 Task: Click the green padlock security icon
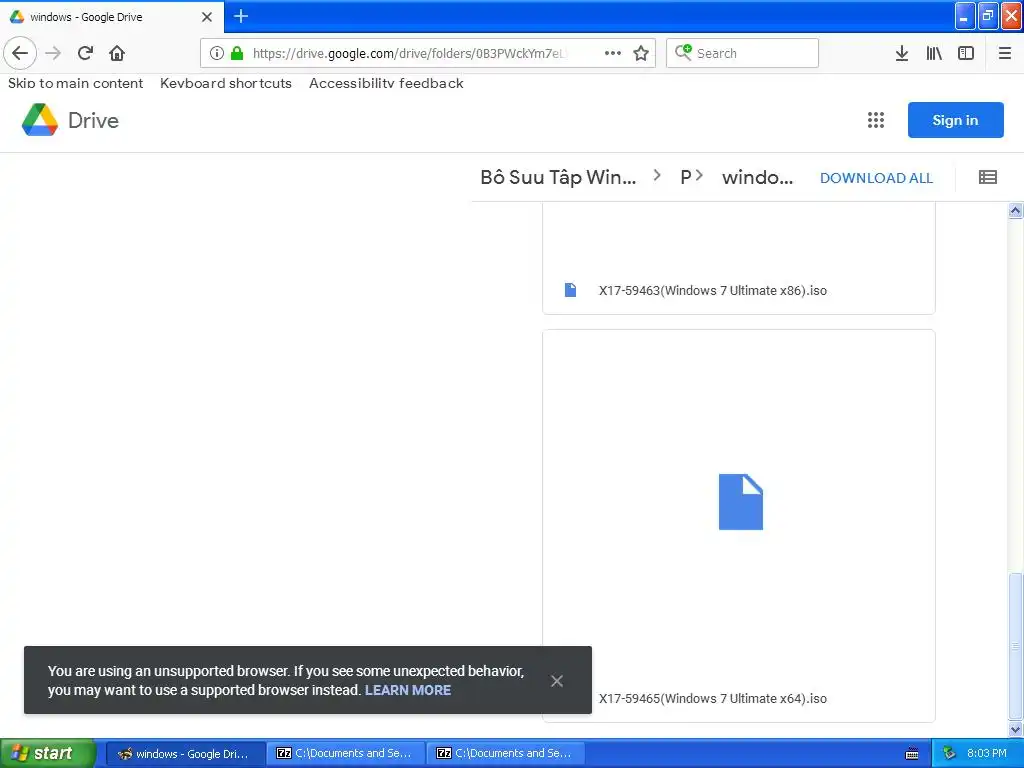[237, 53]
